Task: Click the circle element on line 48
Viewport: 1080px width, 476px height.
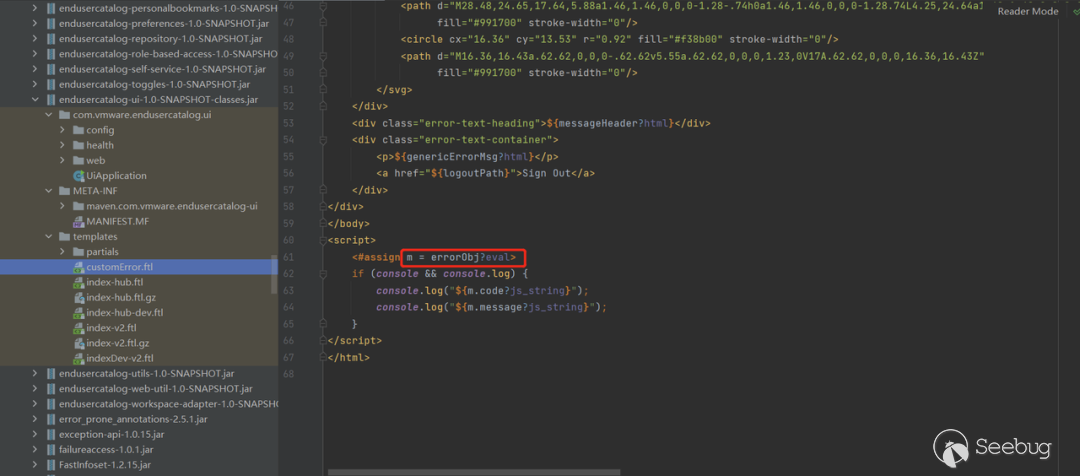Action: click(620, 39)
